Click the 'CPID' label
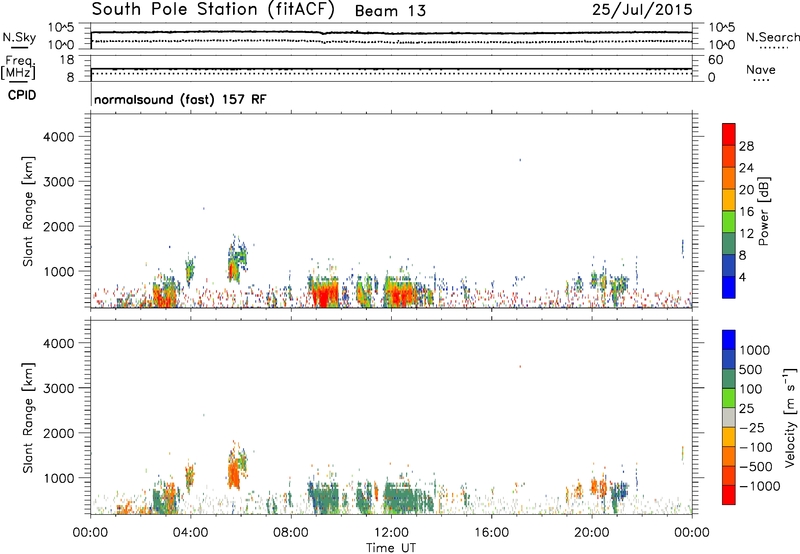The image size is (800, 554). pos(22,95)
